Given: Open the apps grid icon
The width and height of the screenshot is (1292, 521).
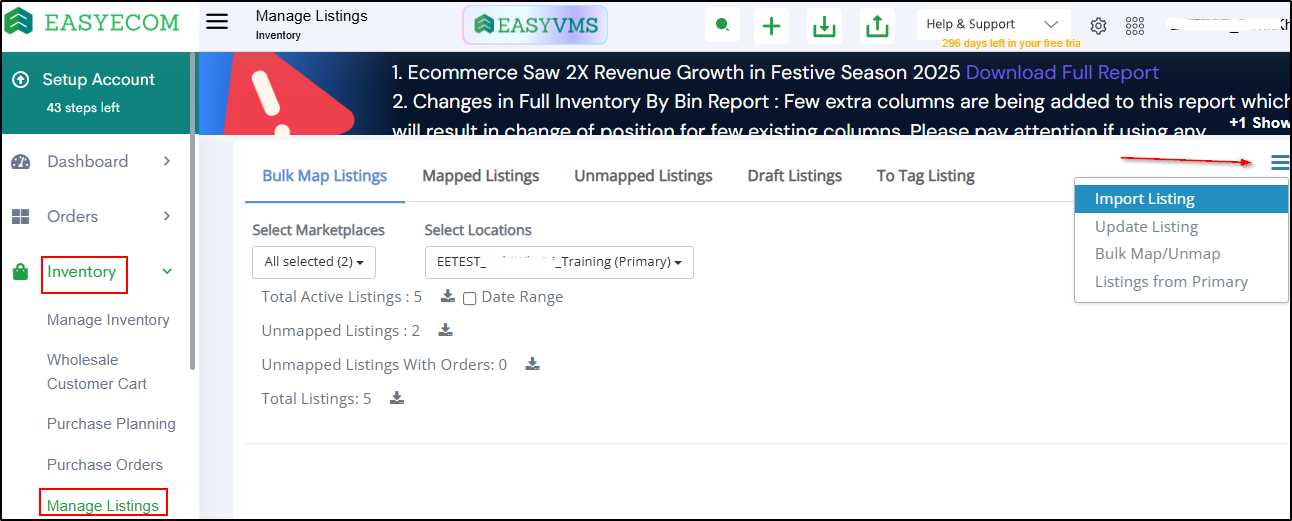Looking at the screenshot, I should pos(1135,26).
